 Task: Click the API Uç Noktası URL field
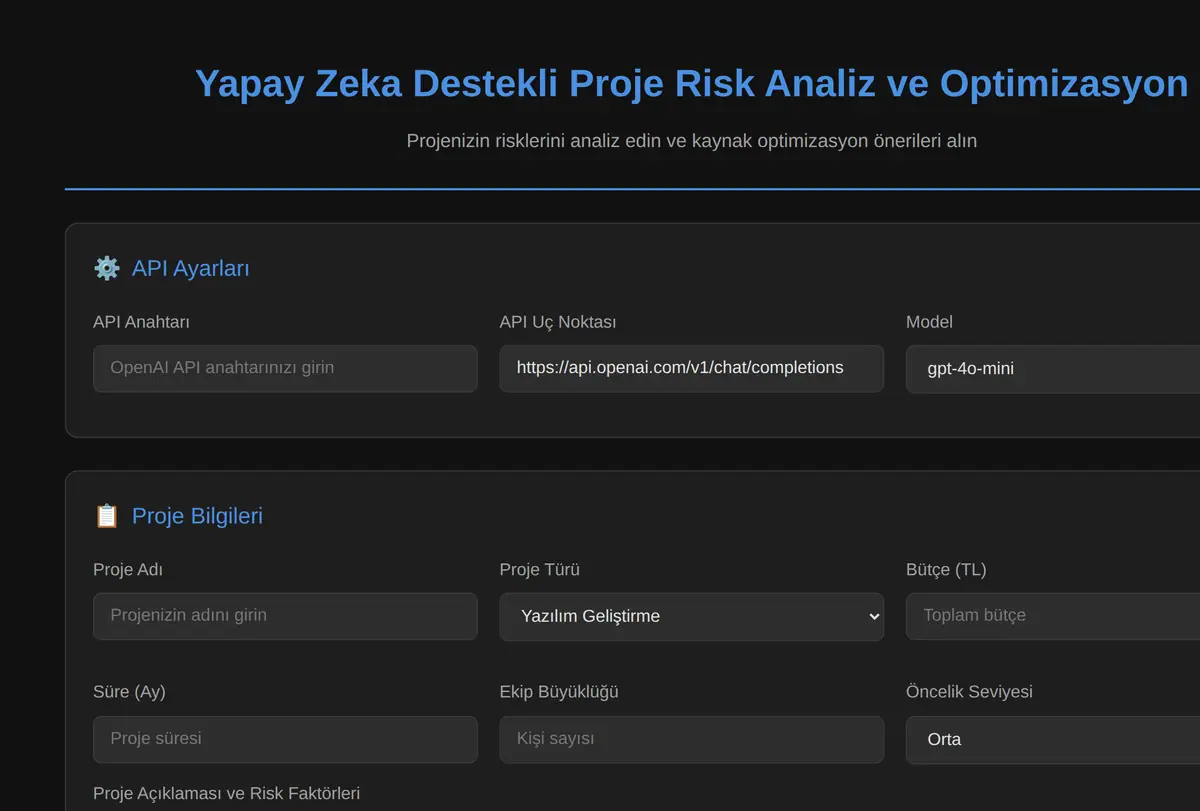pos(692,369)
